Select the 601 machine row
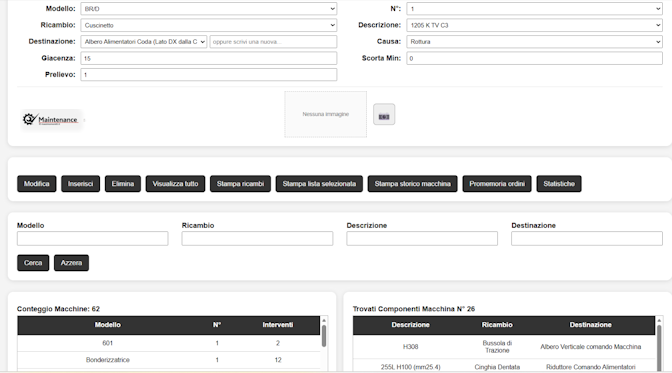The width and height of the screenshot is (672, 373). coord(168,343)
